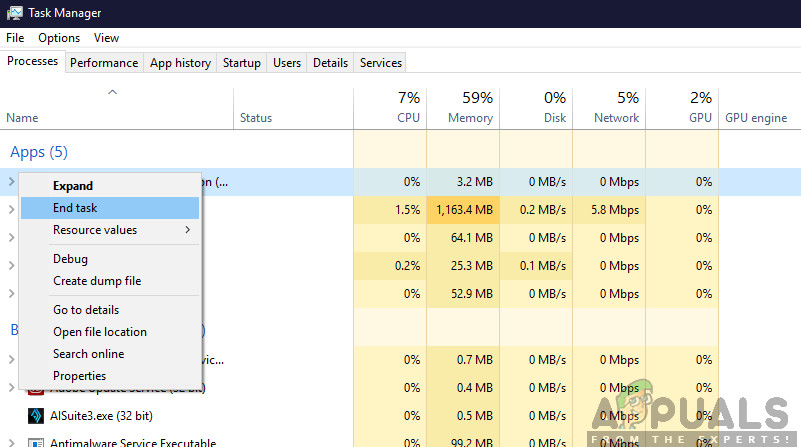This screenshot has width=801, height=447.
Task: Expand the app row using 1,163.4 MB
Action: (11, 209)
